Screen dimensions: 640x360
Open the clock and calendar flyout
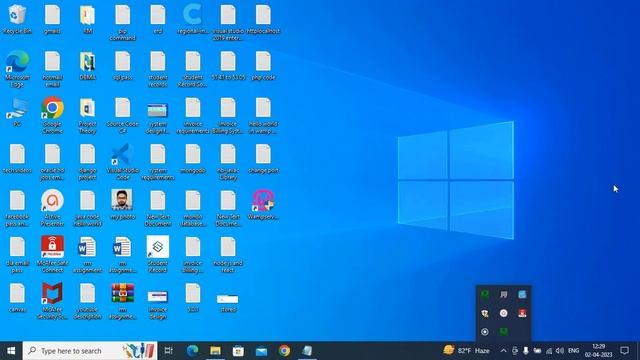(598, 351)
